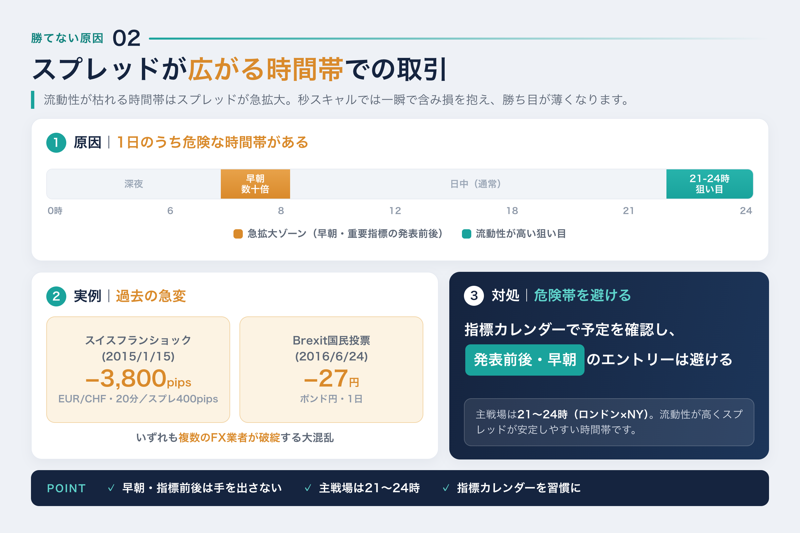
Task: Click the line 指標カレンダーで予定を確認し、
Action: pyautogui.click(x=570, y=330)
